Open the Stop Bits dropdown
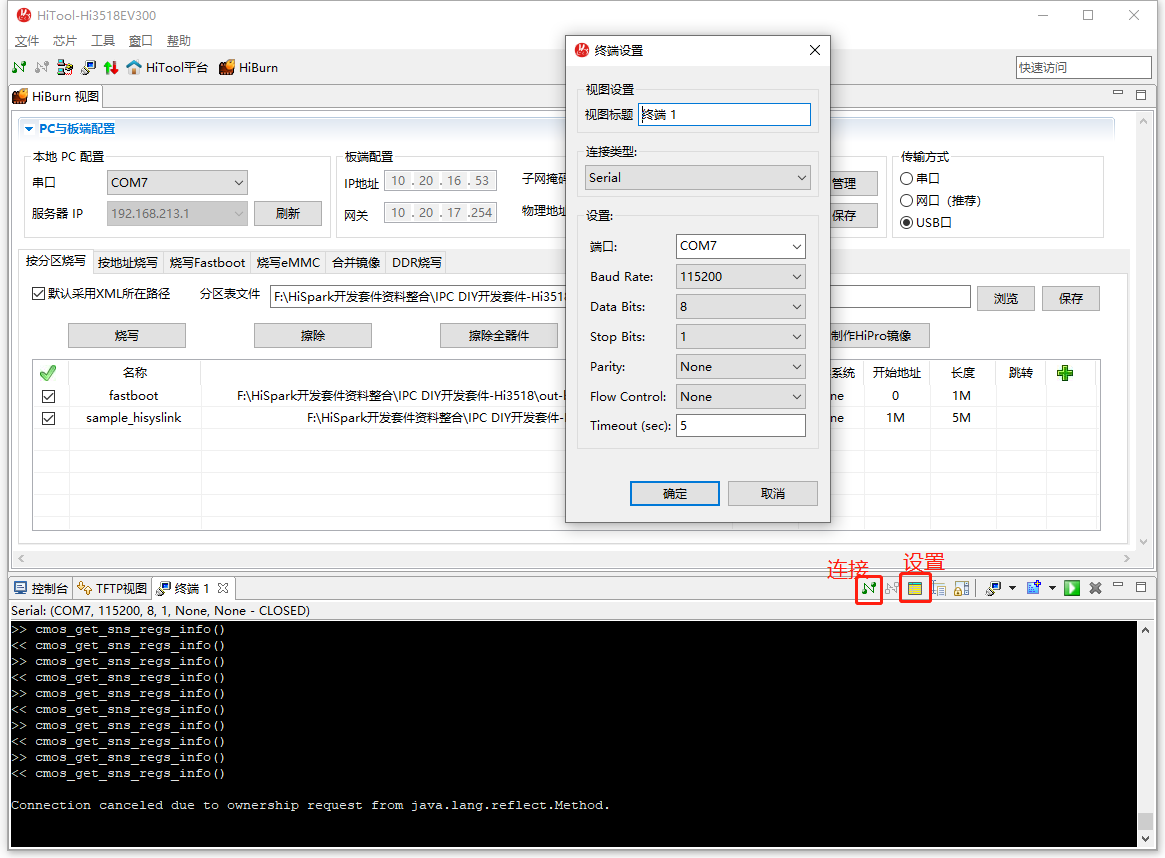The height and width of the screenshot is (858, 1165). 741,337
